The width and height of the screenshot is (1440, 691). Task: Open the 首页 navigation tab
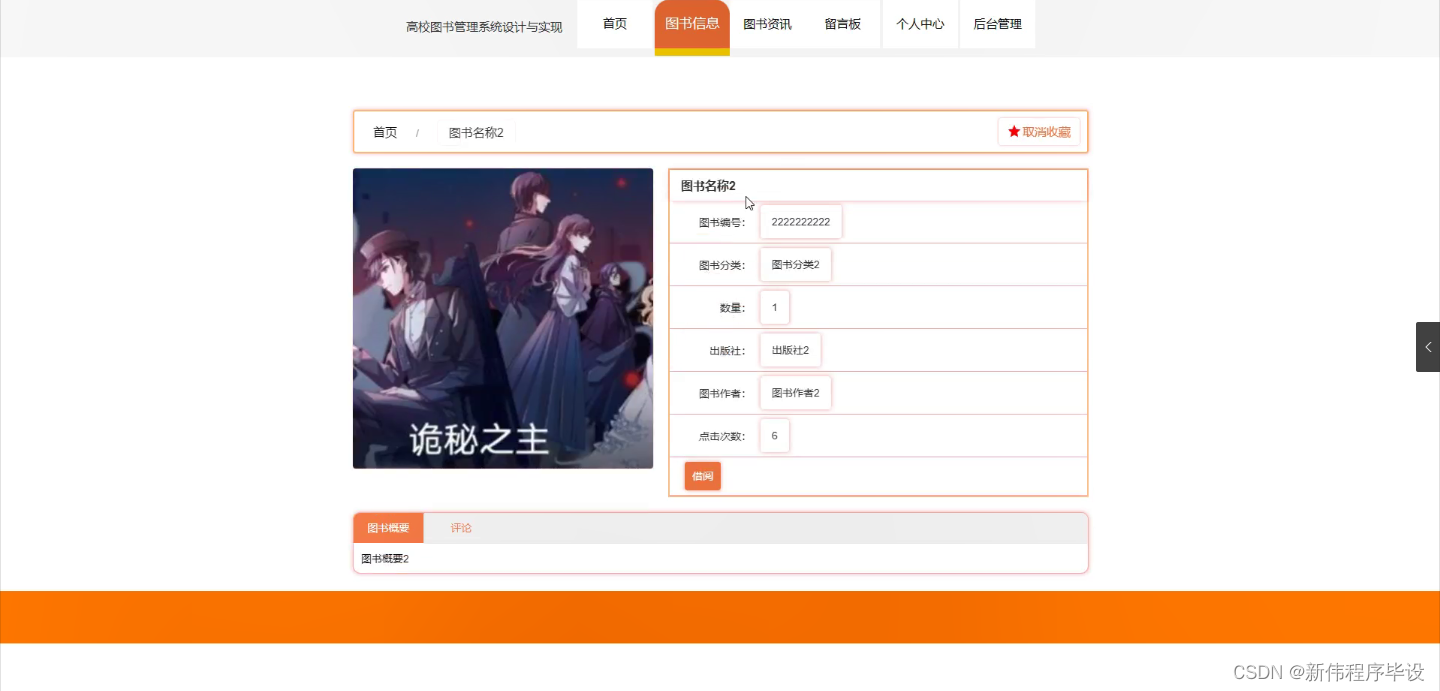click(x=615, y=24)
